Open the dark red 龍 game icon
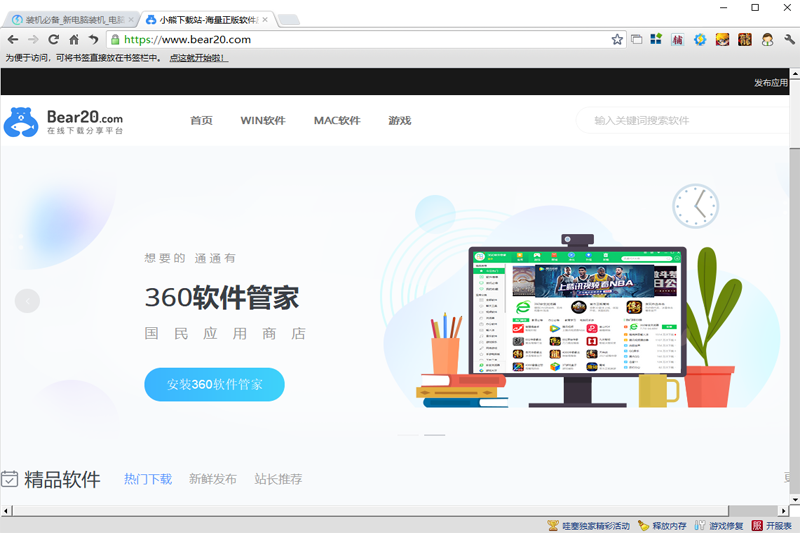 click(x=745, y=39)
